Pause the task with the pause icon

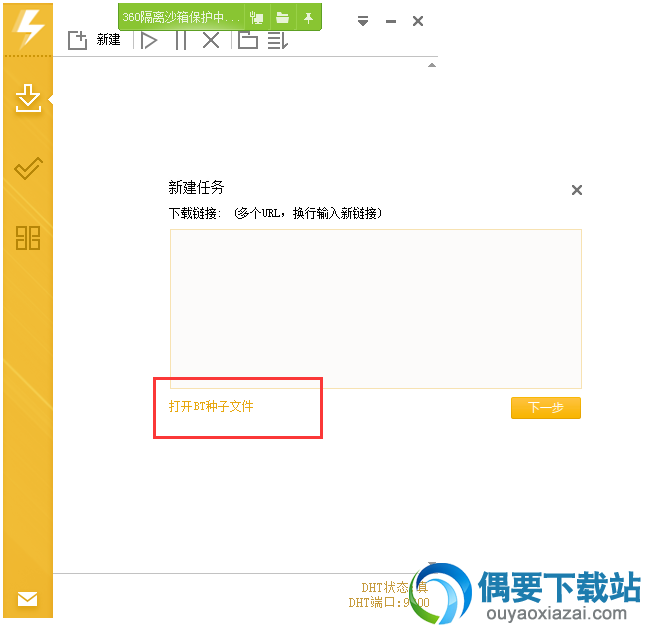181,41
